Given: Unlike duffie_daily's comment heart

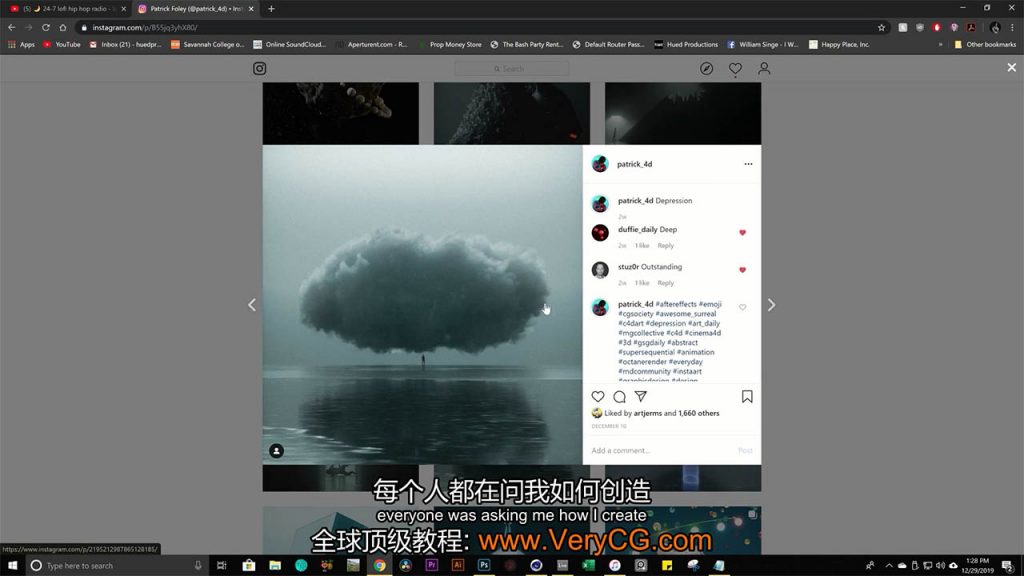Looking at the screenshot, I should tap(743, 232).
